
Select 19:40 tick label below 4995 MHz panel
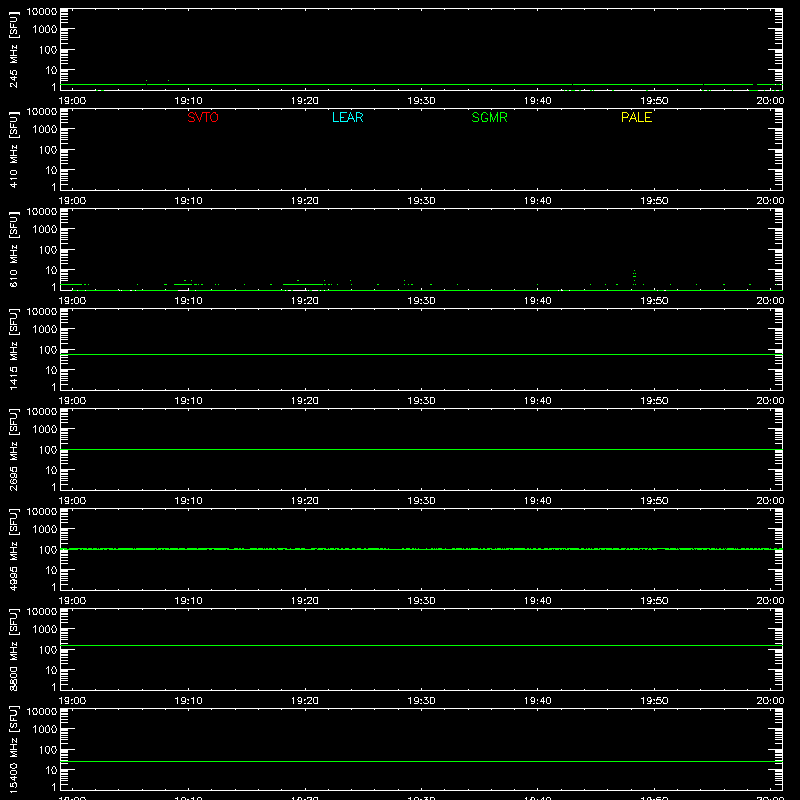pos(538,601)
